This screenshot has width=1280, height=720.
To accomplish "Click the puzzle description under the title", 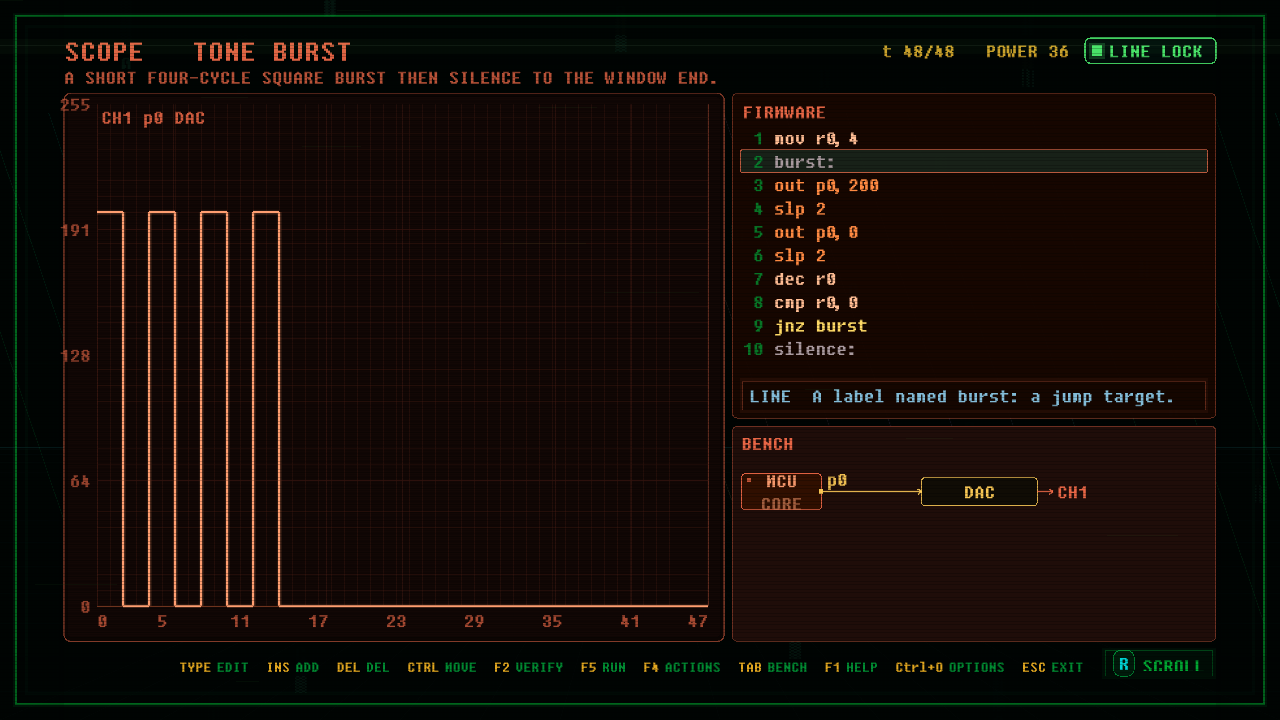I will point(391,78).
